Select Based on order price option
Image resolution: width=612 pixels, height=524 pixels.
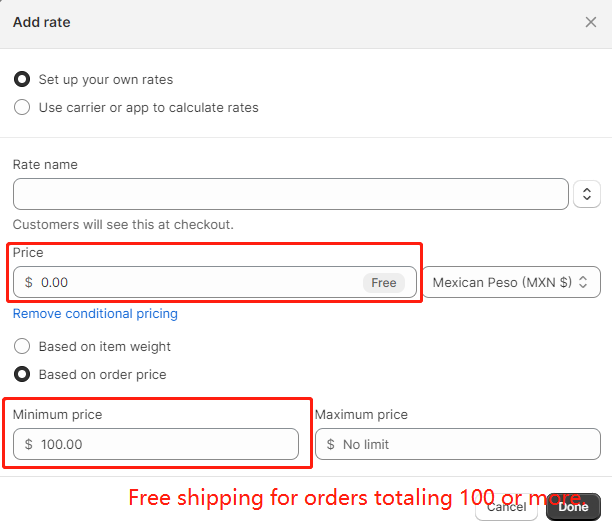click(x=22, y=374)
